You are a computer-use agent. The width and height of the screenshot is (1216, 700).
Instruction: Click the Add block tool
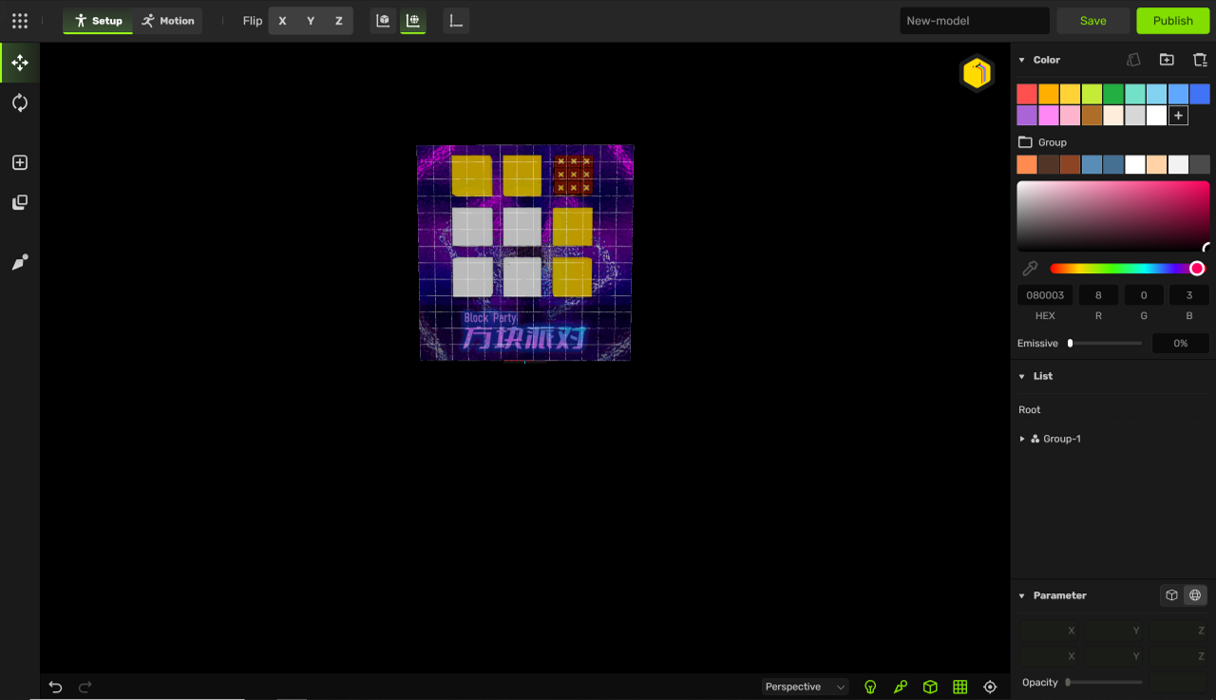click(20, 162)
